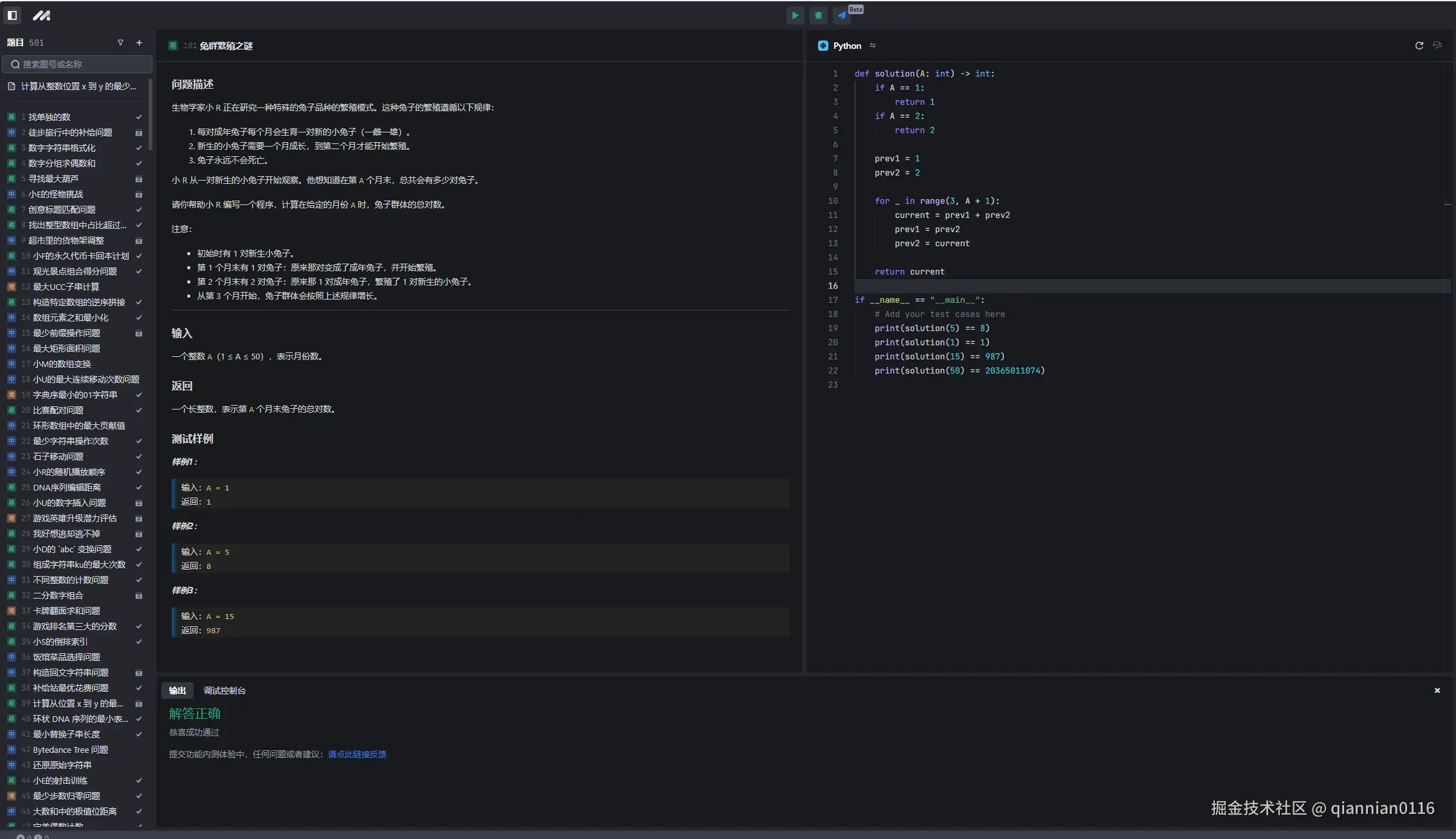Viewport: 1456px width, 839px height.
Task: Toggle the check mark beside 比赛配对问题
Action: coord(138,410)
